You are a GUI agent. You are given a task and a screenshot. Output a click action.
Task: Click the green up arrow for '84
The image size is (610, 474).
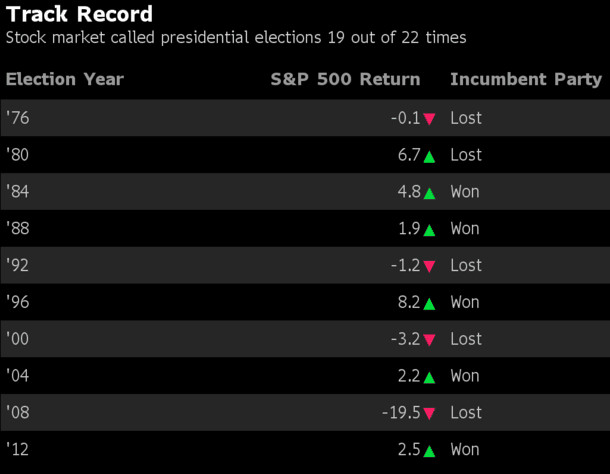click(x=429, y=193)
